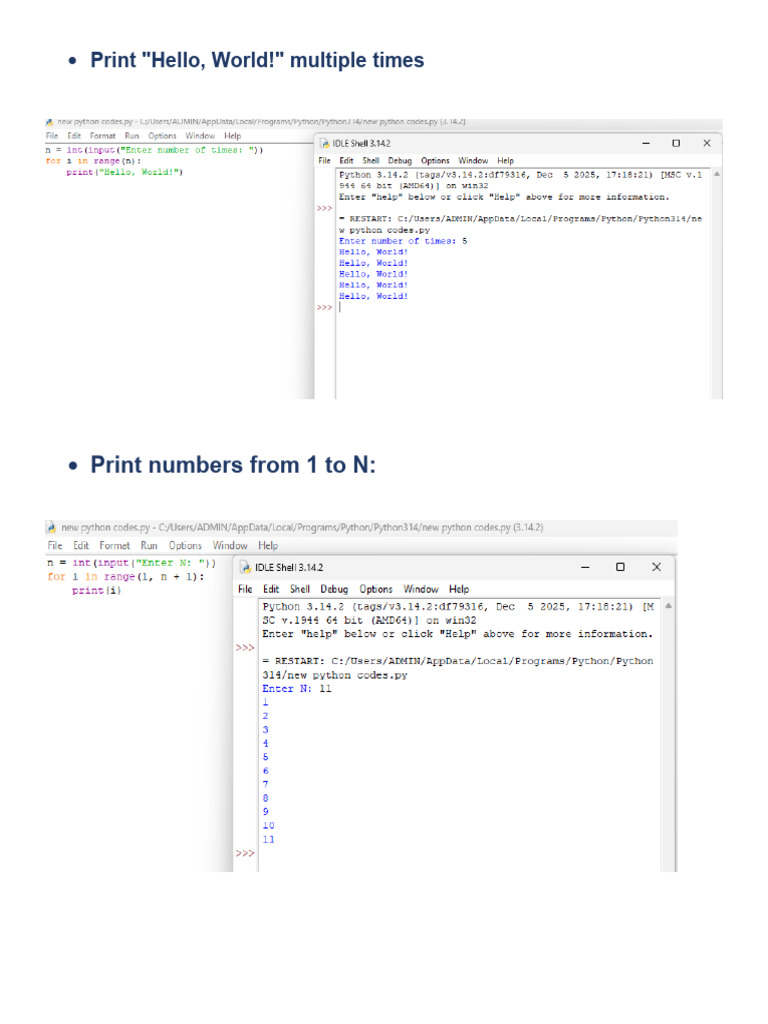Open File menu in lower editor window

pos(55,545)
